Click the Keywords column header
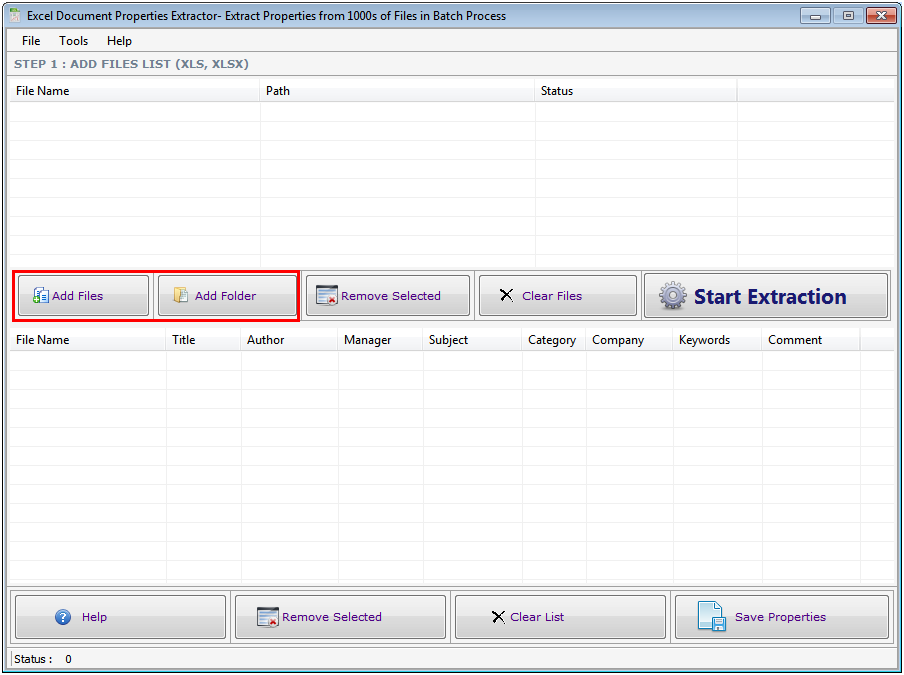The height and width of the screenshot is (675, 904). [717, 340]
